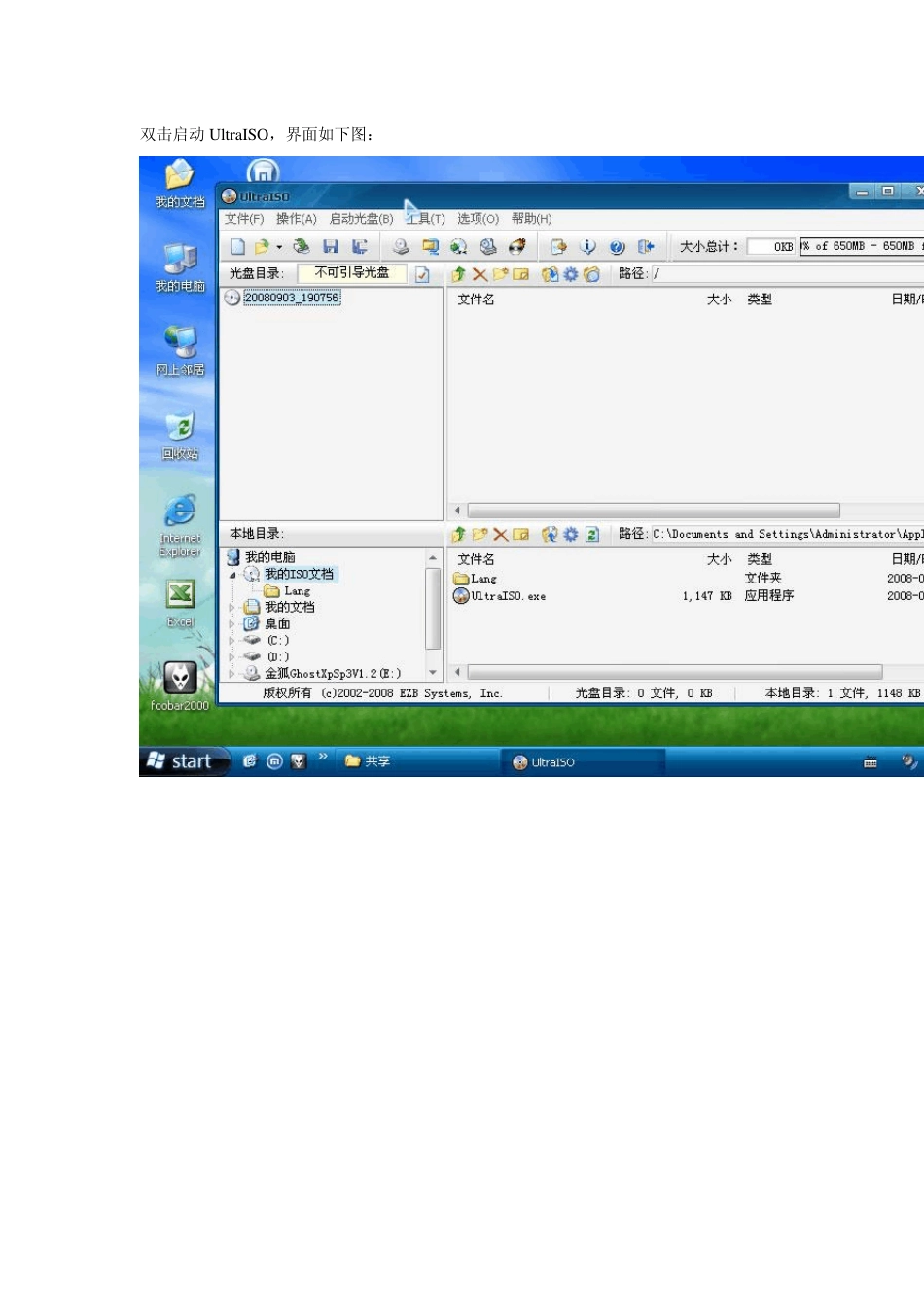Click the local pane 路径 path field
Image resolution: width=924 pixels, height=1307 pixels.
click(787, 534)
